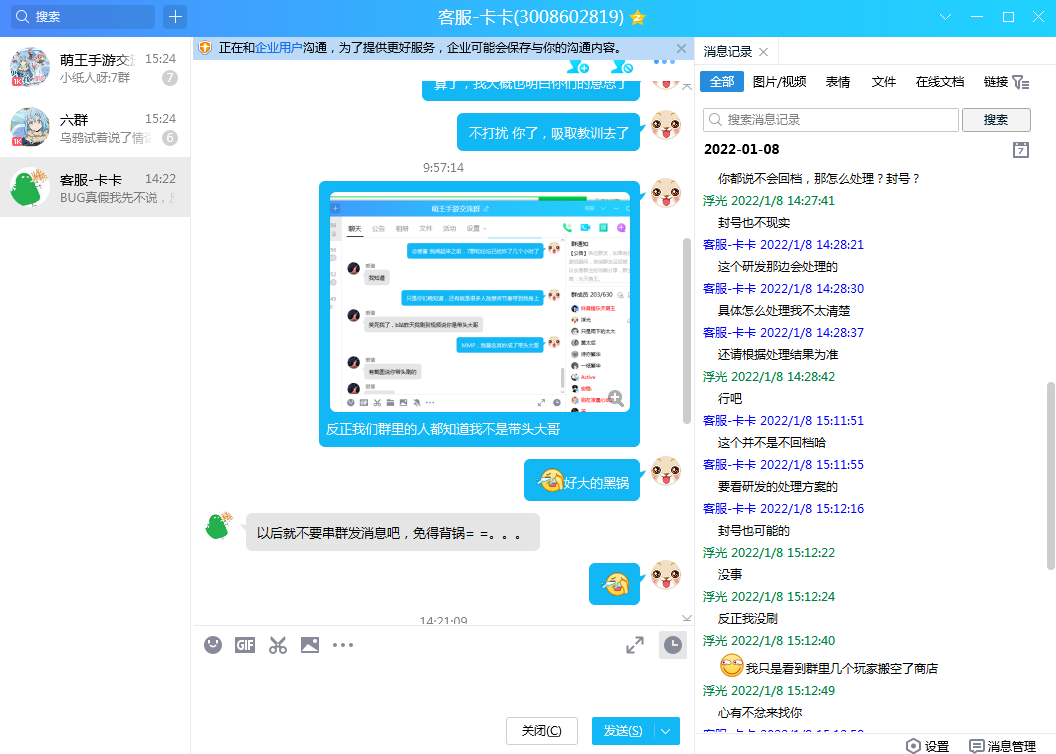
Task: Click the laughing emoji message bubble
Action: coord(614,584)
